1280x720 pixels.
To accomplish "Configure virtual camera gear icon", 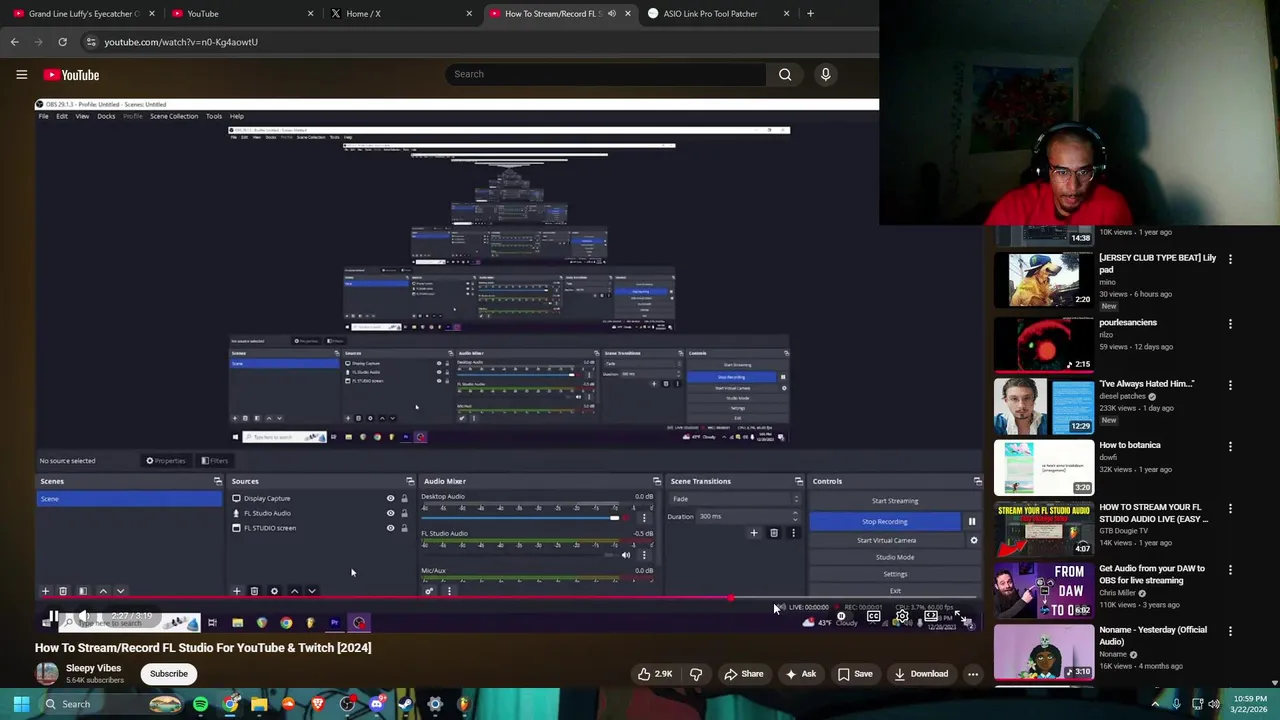I will [x=973, y=540].
